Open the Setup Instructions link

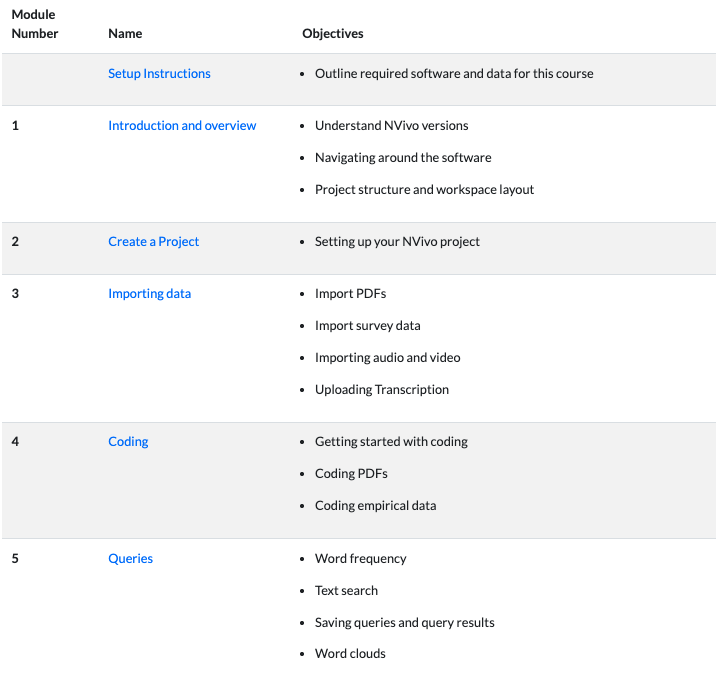click(159, 73)
